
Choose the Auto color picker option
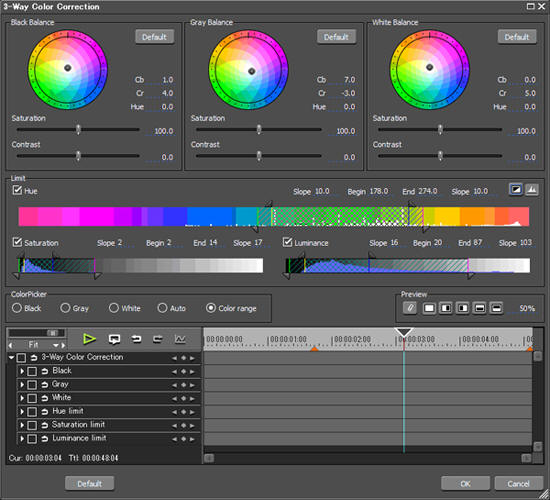162,308
